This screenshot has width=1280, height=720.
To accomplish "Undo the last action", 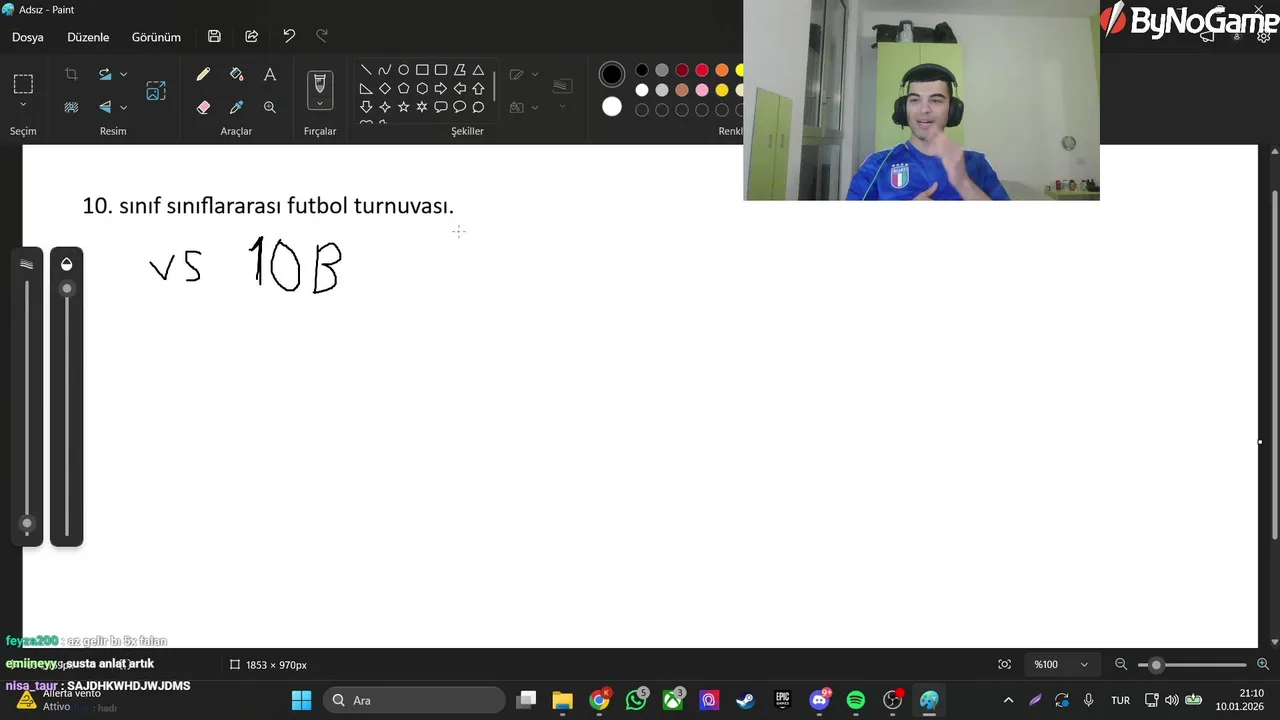I will [x=289, y=36].
